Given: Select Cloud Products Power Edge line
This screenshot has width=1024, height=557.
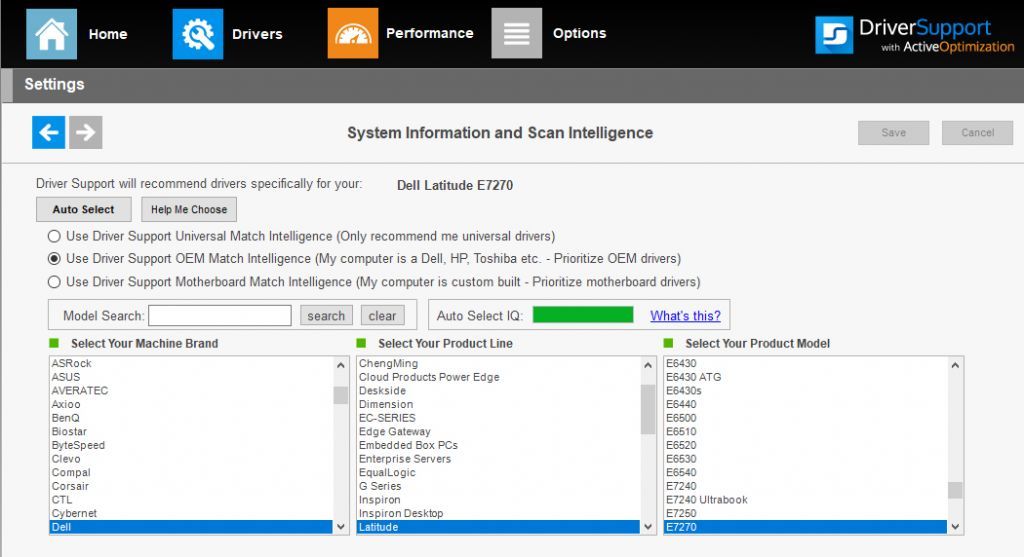Looking at the screenshot, I should click(498, 377).
